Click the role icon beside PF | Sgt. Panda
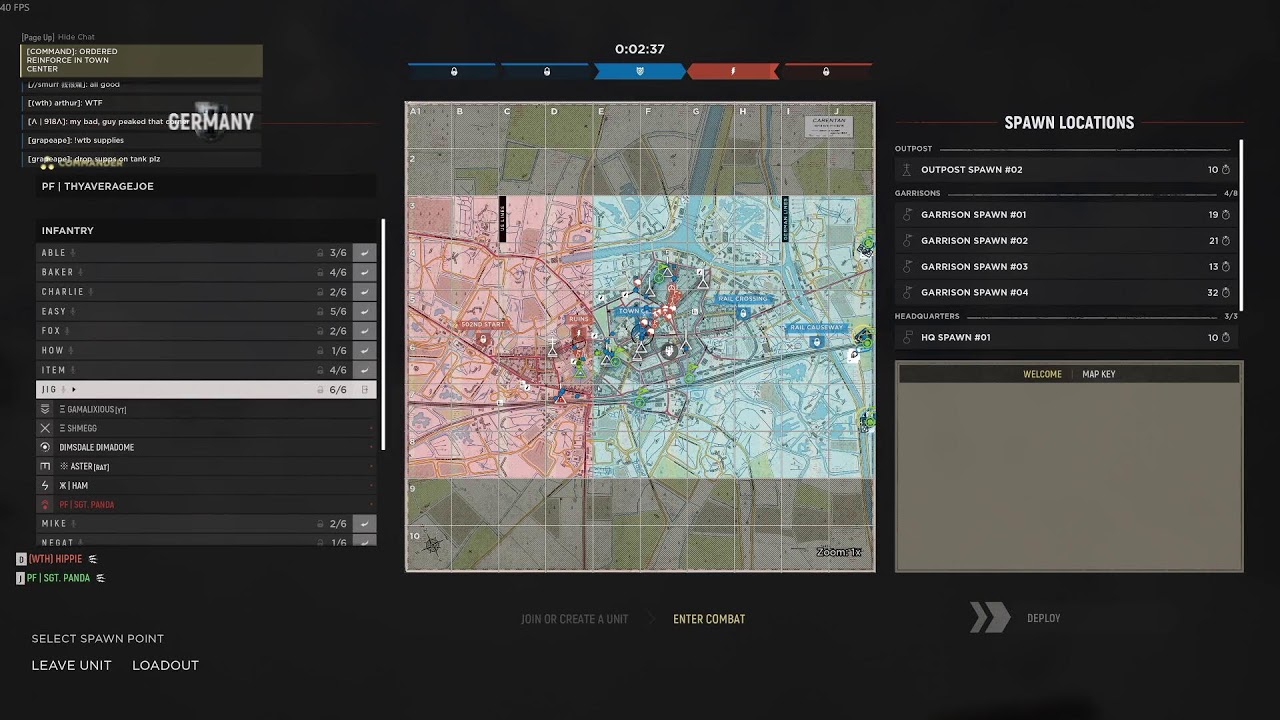Viewport: 1280px width, 720px height. click(x=45, y=505)
